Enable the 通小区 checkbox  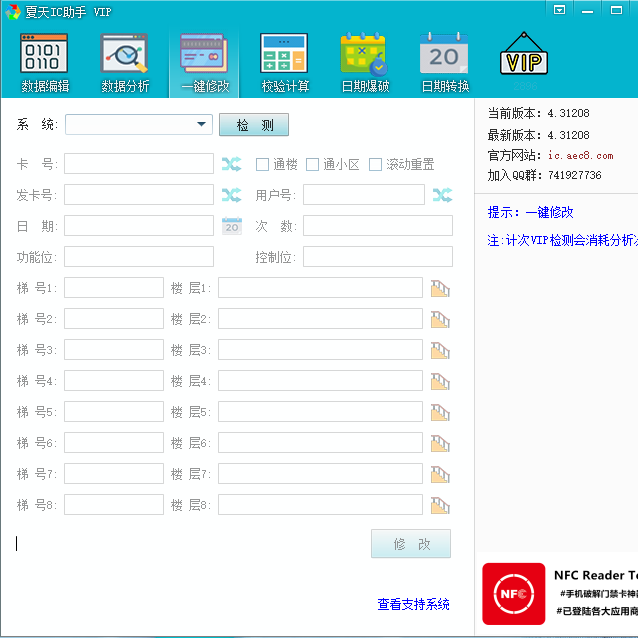point(313,164)
